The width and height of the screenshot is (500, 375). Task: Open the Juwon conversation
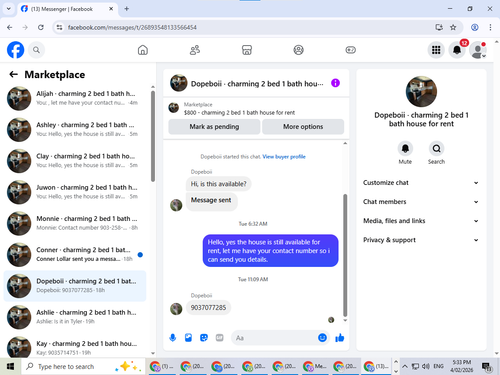pos(75,192)
